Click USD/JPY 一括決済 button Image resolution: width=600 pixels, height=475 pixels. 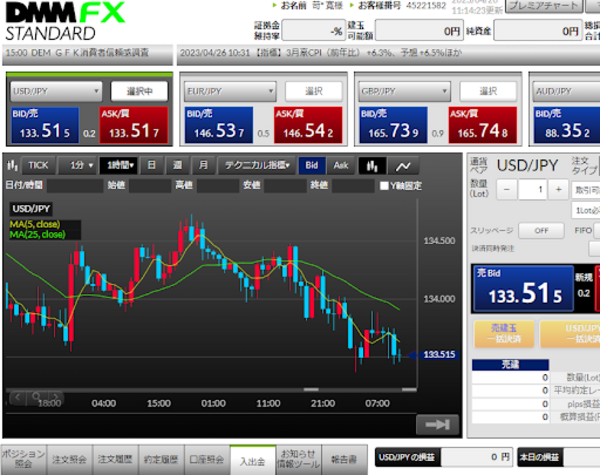pos(570,333)
